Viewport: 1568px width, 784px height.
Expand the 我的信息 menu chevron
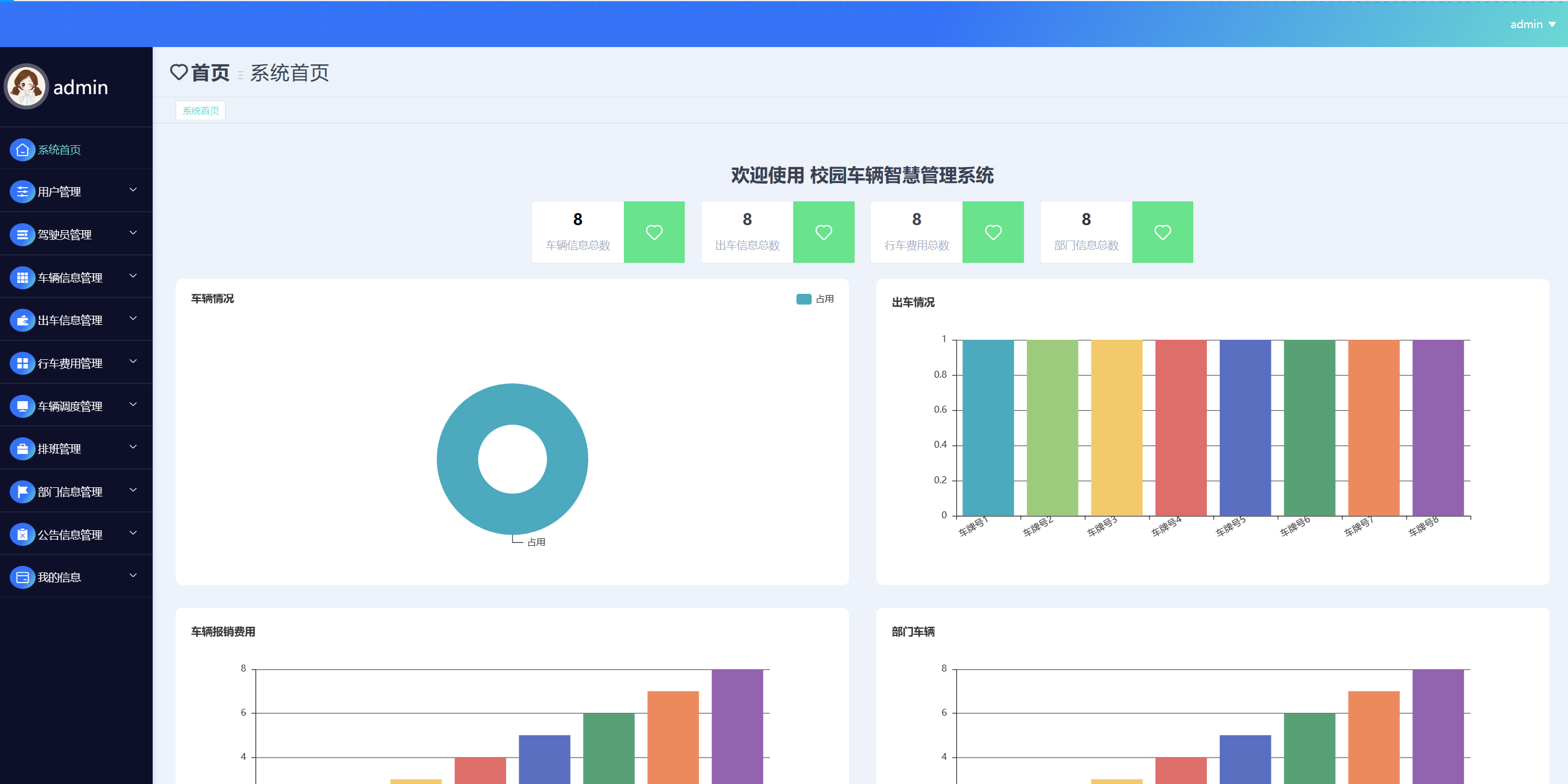(x=133, y=576)
